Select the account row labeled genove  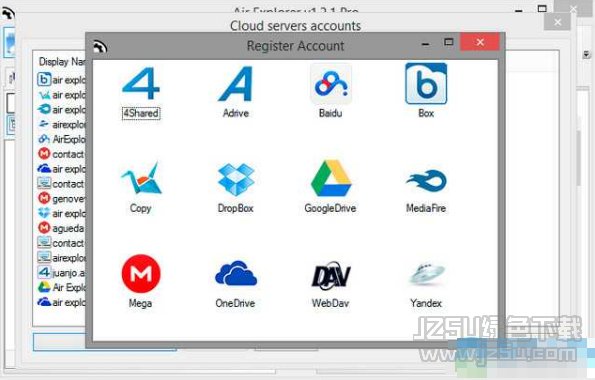61,199
